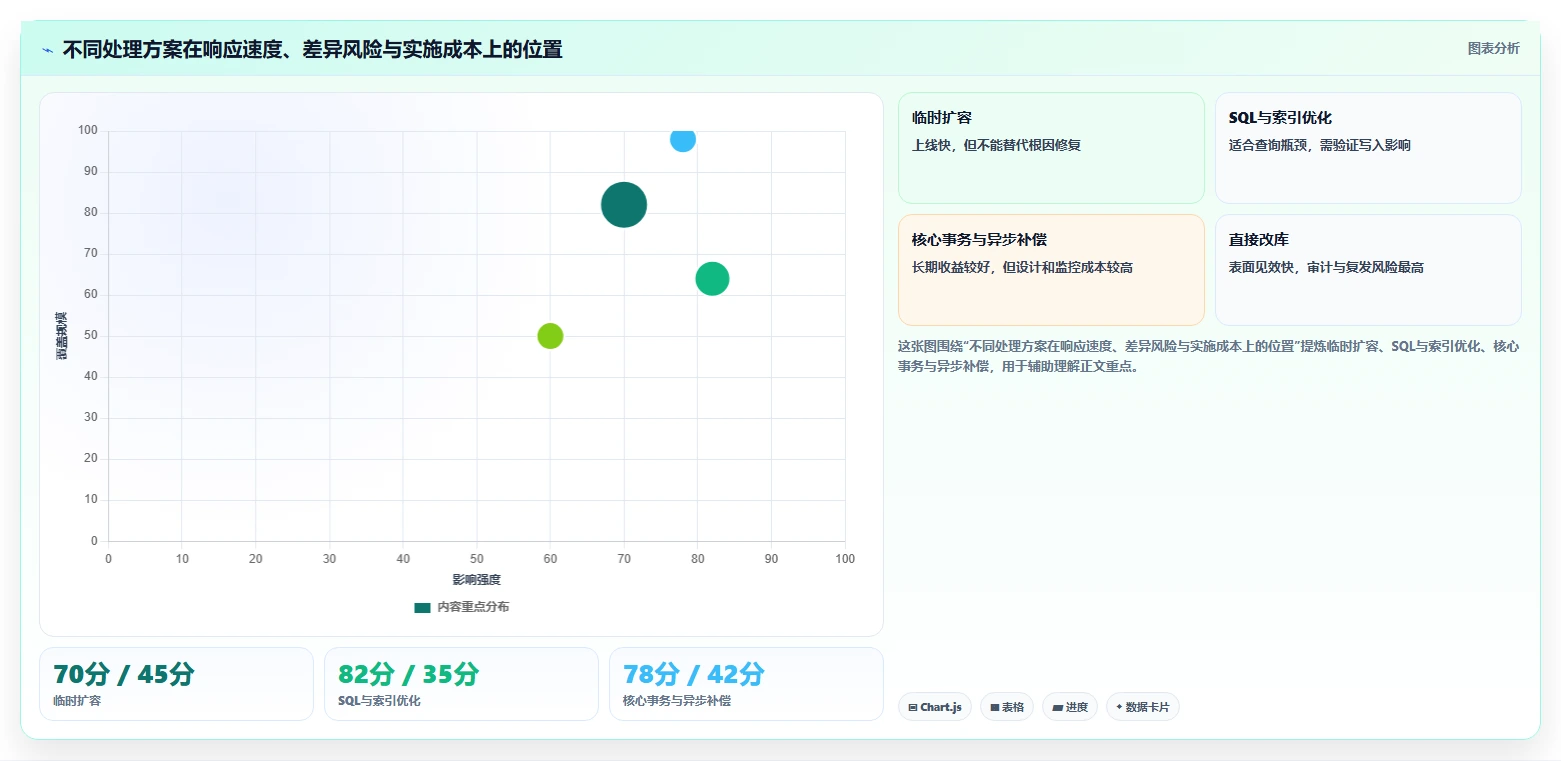This screenshot has height=761, width=1561.
Task: Click the 78分 / 42分 stat card
Action: point(746,684)
